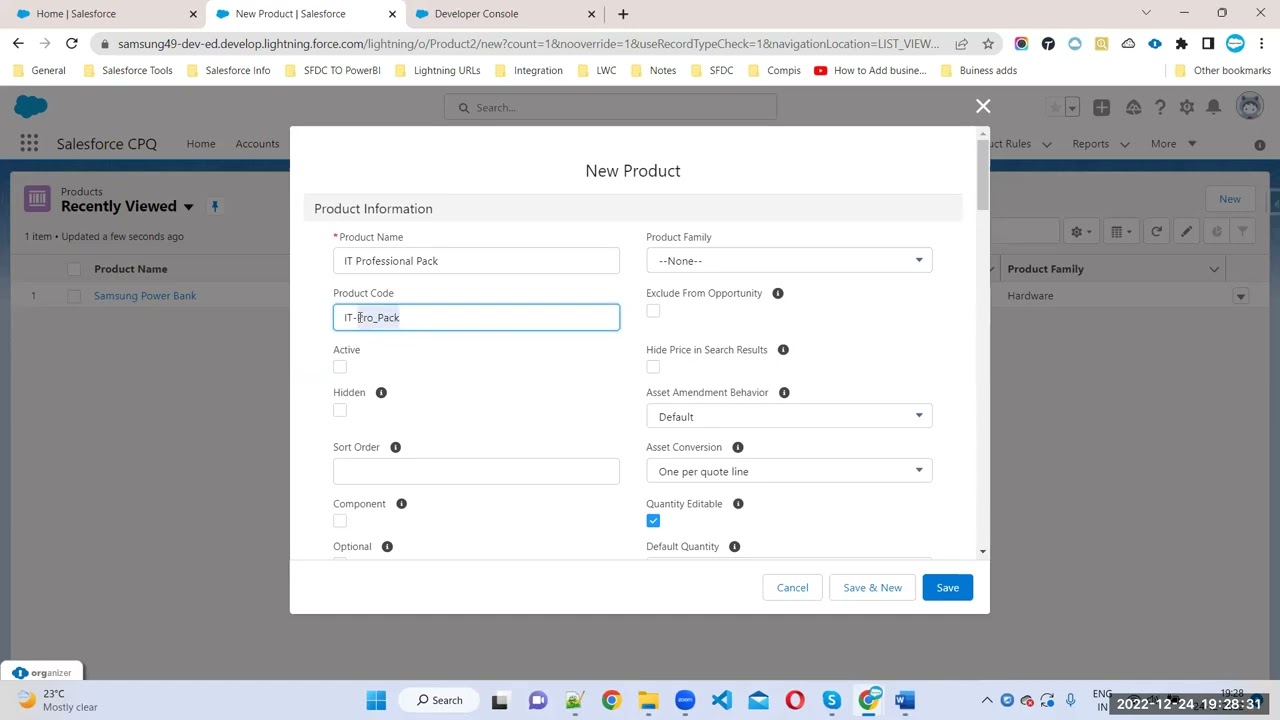Bookmark this page with star icon
1280x720 pixels.
(988, 44)
